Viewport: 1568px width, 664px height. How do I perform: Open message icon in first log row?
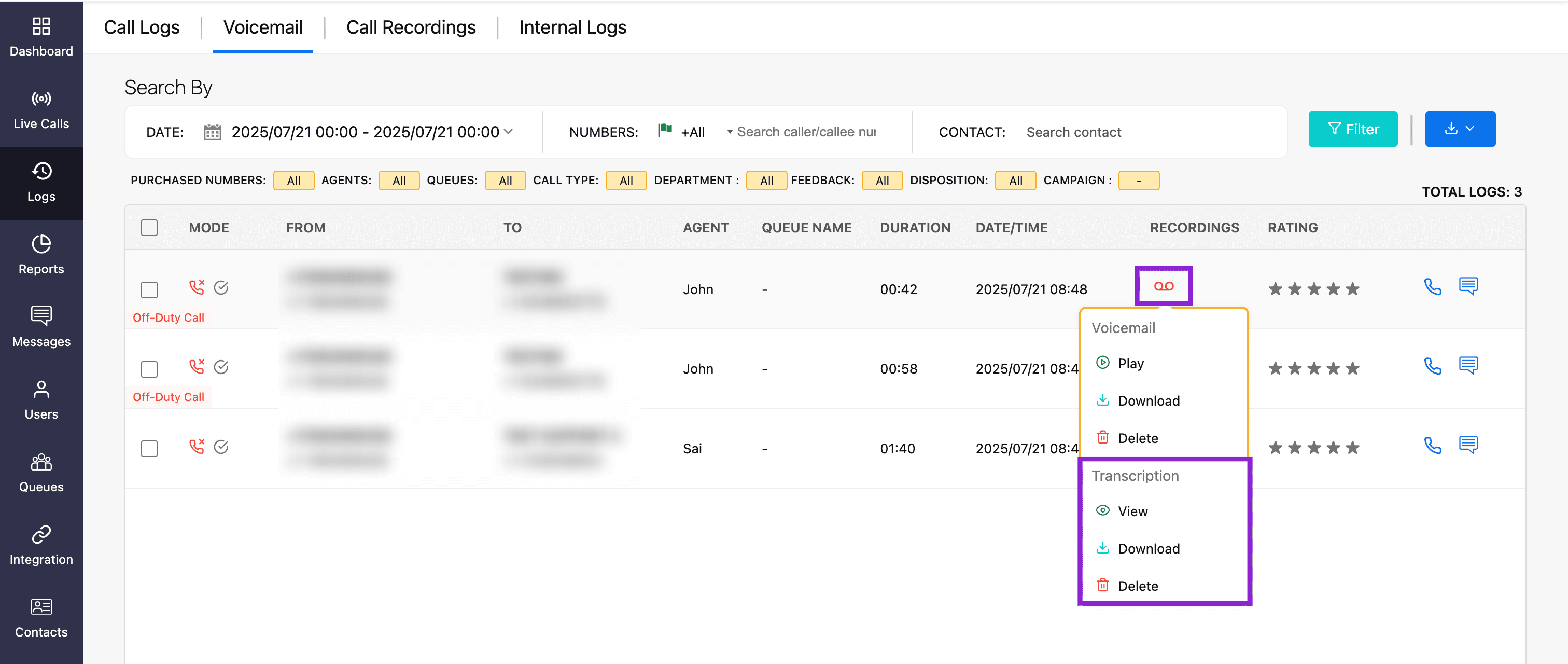tap(1467, 286)
